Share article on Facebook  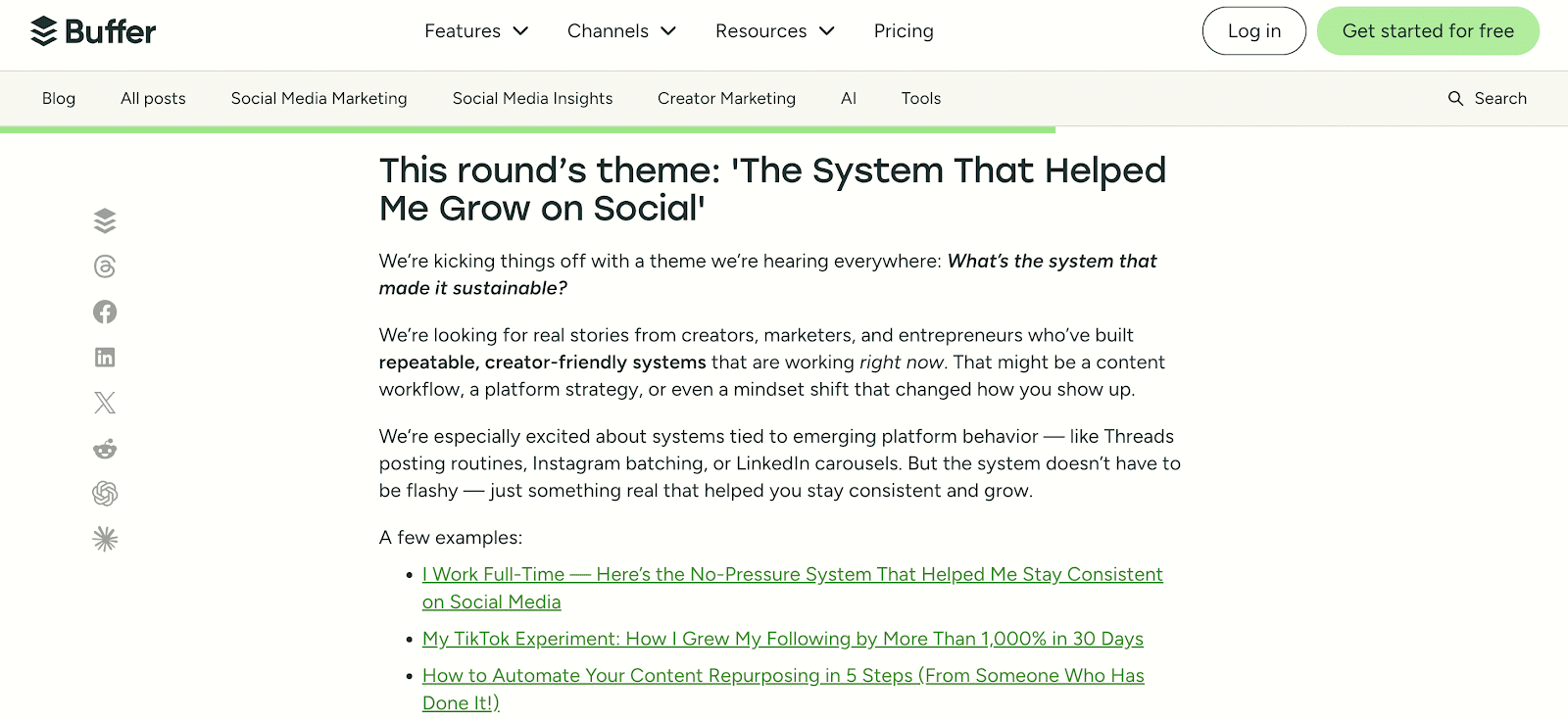105,312
